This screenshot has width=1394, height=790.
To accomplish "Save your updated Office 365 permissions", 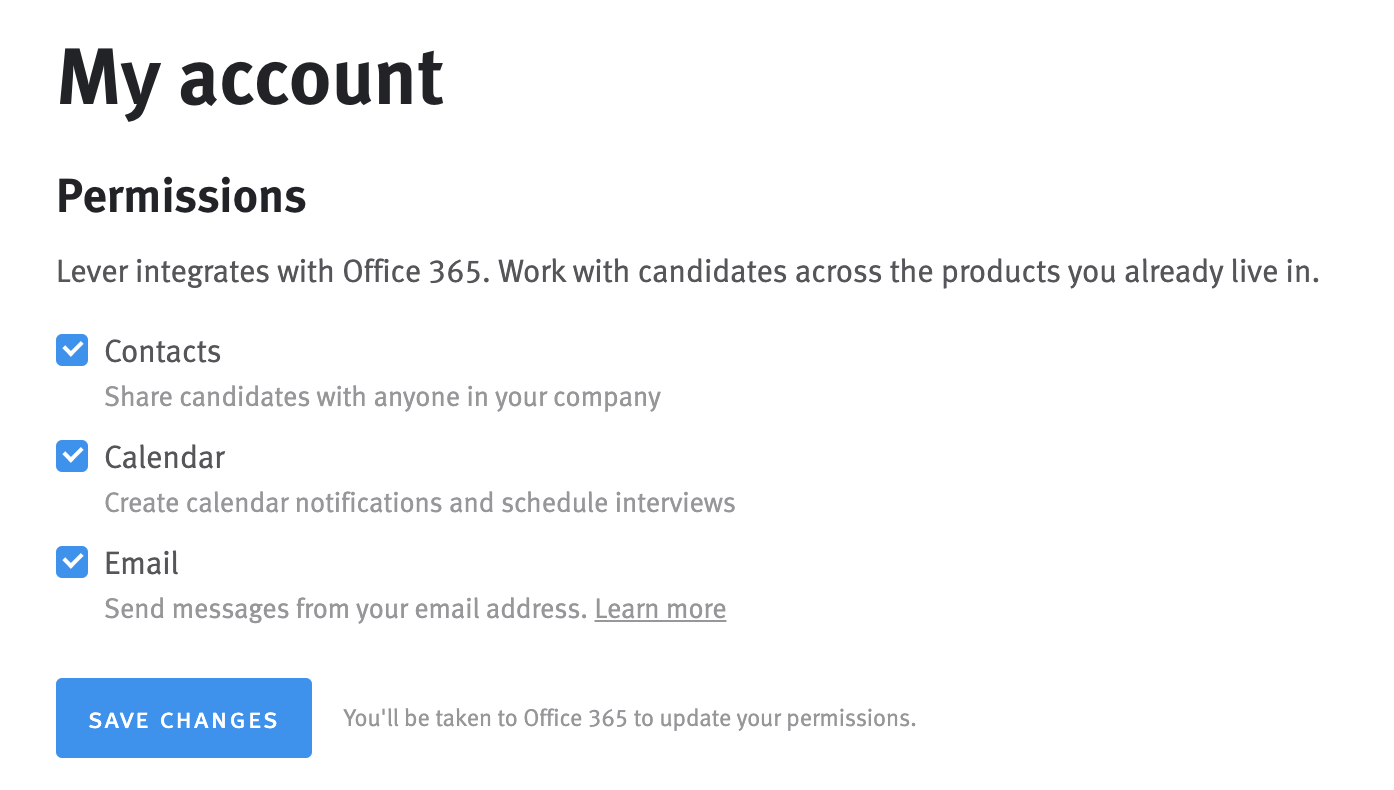I will (183, 718).
